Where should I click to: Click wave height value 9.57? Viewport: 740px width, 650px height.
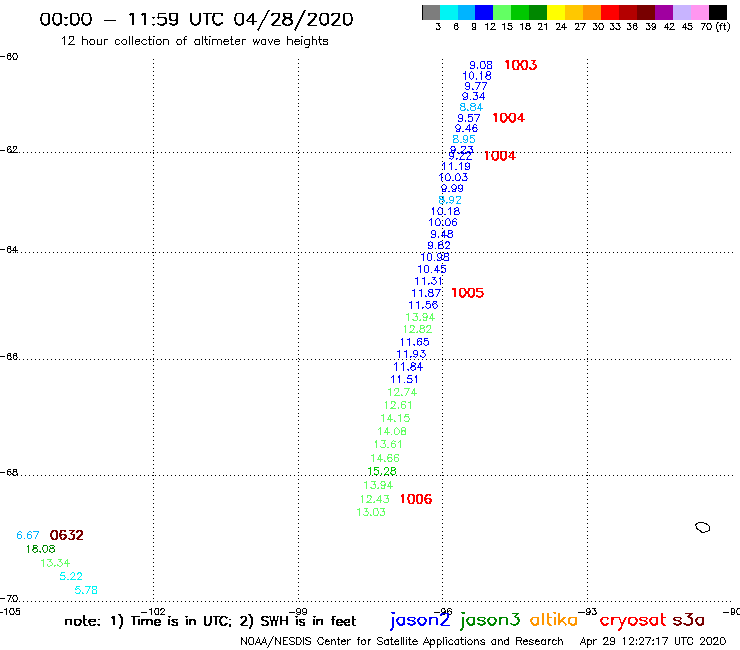(x=469, y=118)
